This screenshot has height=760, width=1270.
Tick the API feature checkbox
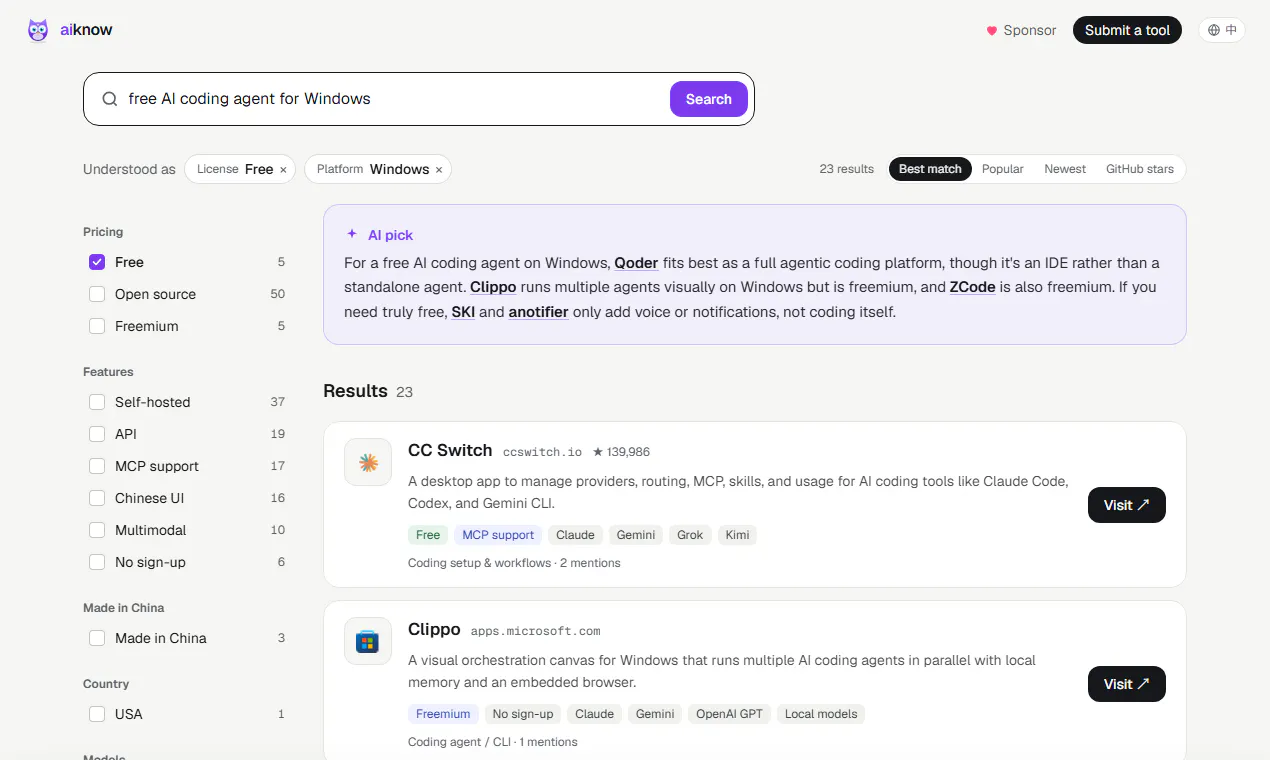97,434
